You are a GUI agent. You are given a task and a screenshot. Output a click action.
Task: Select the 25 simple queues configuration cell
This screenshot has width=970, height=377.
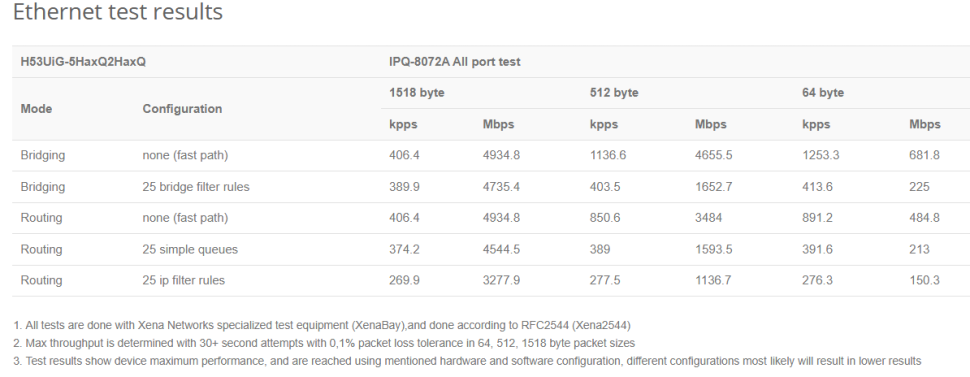[x=190, y=249]
